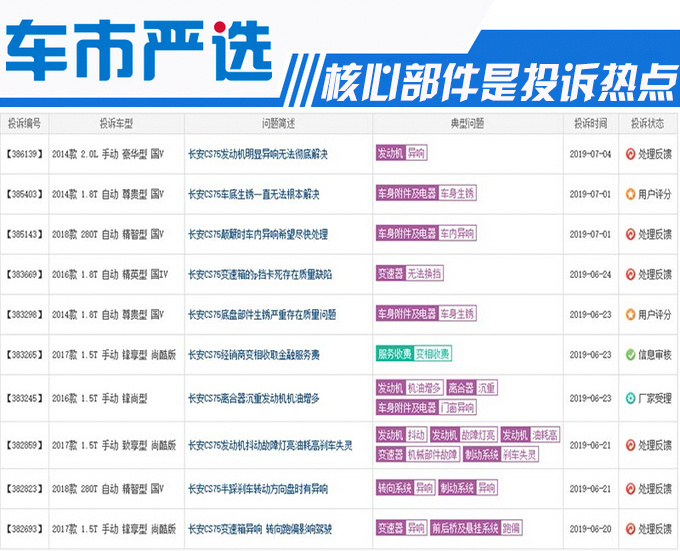Click the 油耗高 issue tag
680x551 pixels.
[545, 434]
